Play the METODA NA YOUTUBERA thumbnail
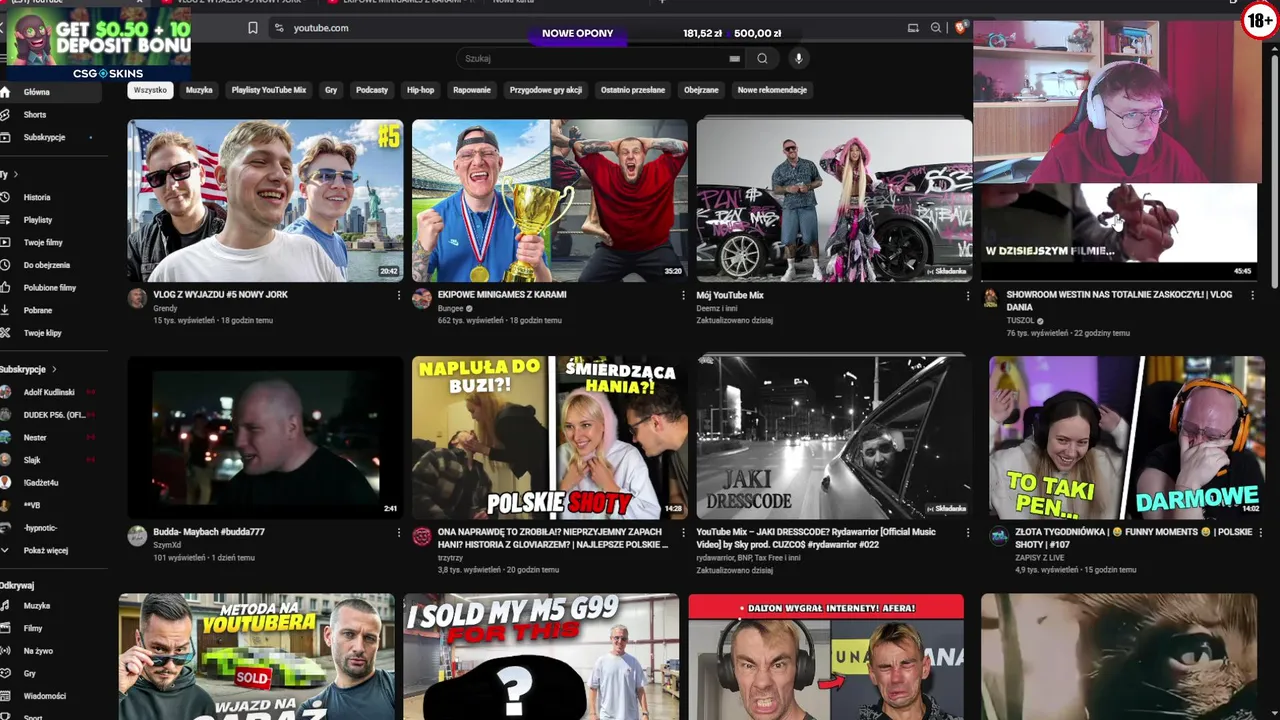Image resolution: width=1280 pixels, height=720 pixels. coord(257,657)
